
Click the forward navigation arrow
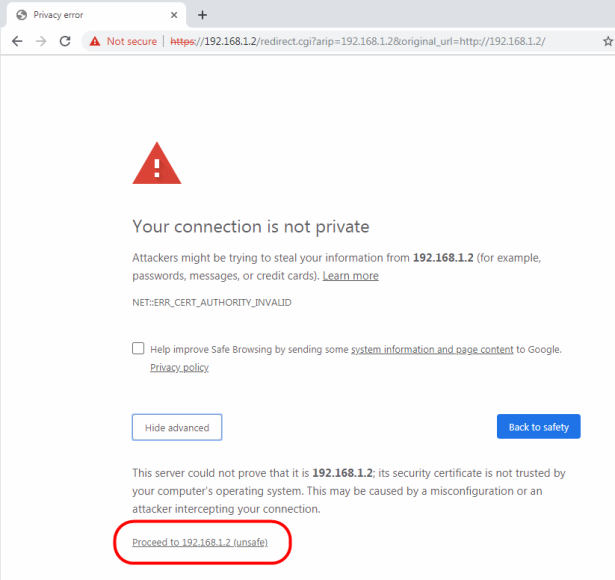[x=41, y=41]
